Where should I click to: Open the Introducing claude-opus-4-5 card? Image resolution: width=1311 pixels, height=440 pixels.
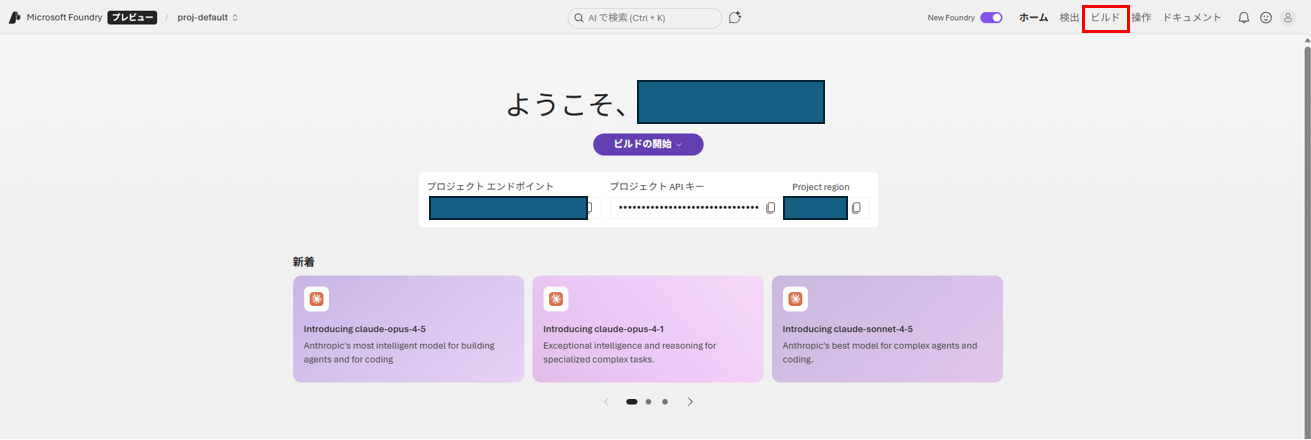pos(408,329)
